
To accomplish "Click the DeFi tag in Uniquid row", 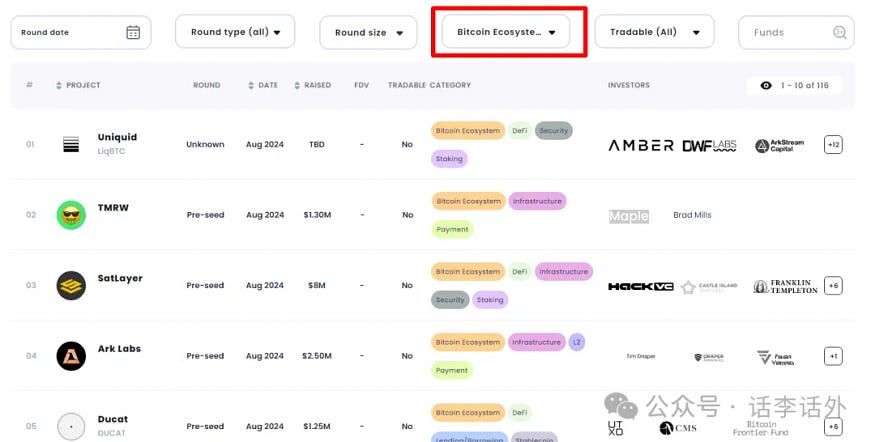I will pos(520,131).
